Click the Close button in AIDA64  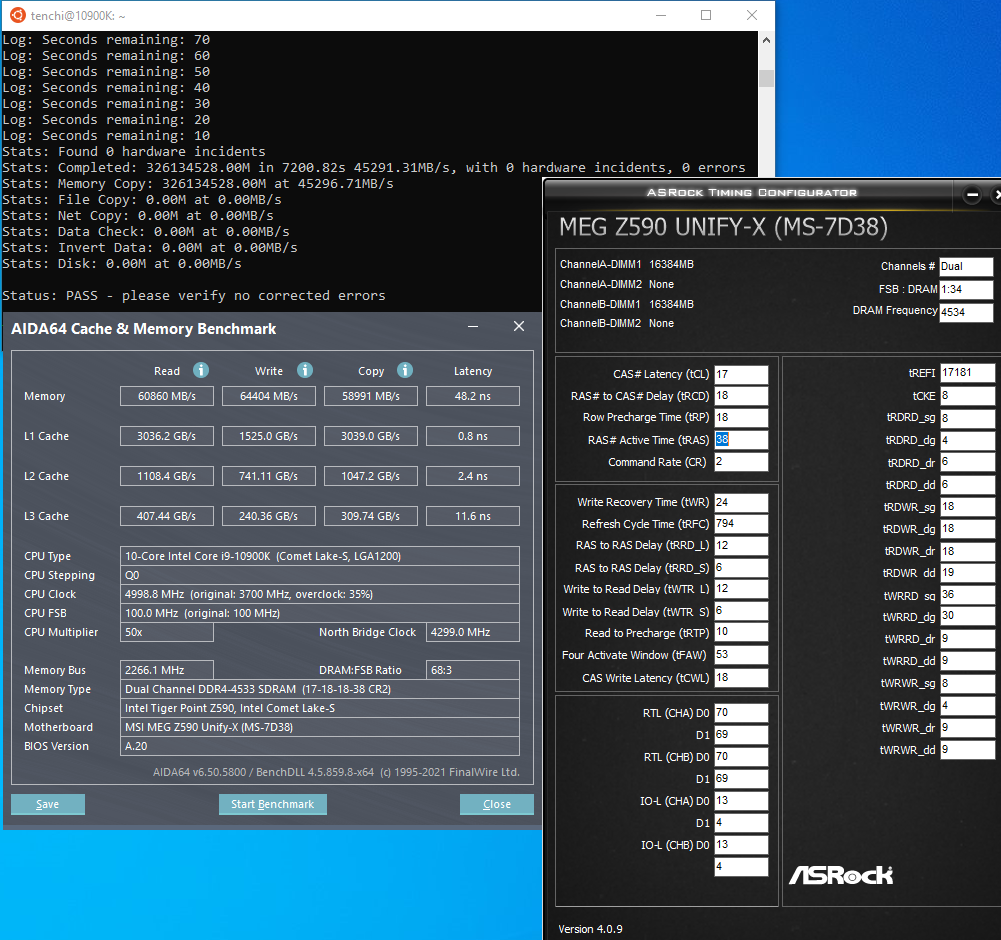[x=497, y=805]
